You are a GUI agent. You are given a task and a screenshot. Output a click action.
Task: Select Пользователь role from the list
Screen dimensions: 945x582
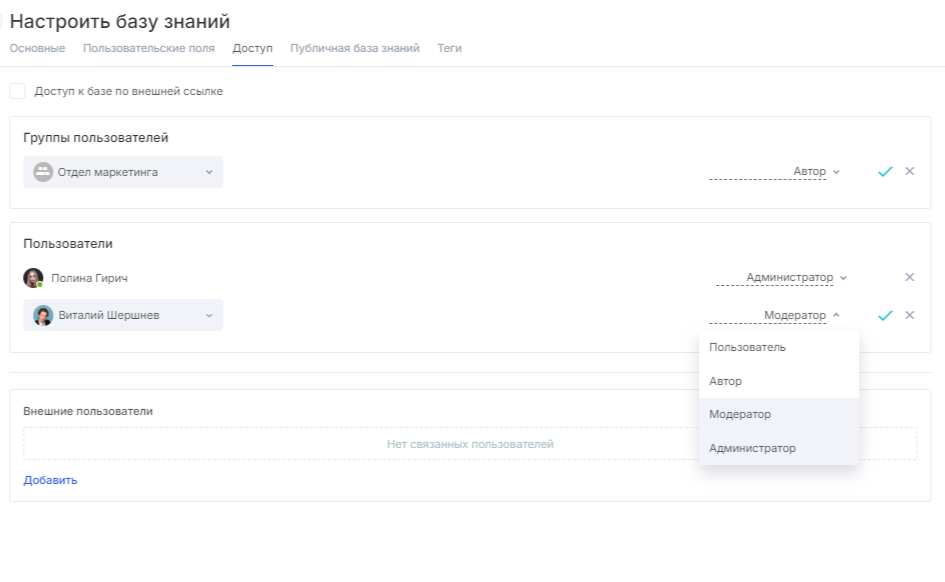[x=747, y=348]
